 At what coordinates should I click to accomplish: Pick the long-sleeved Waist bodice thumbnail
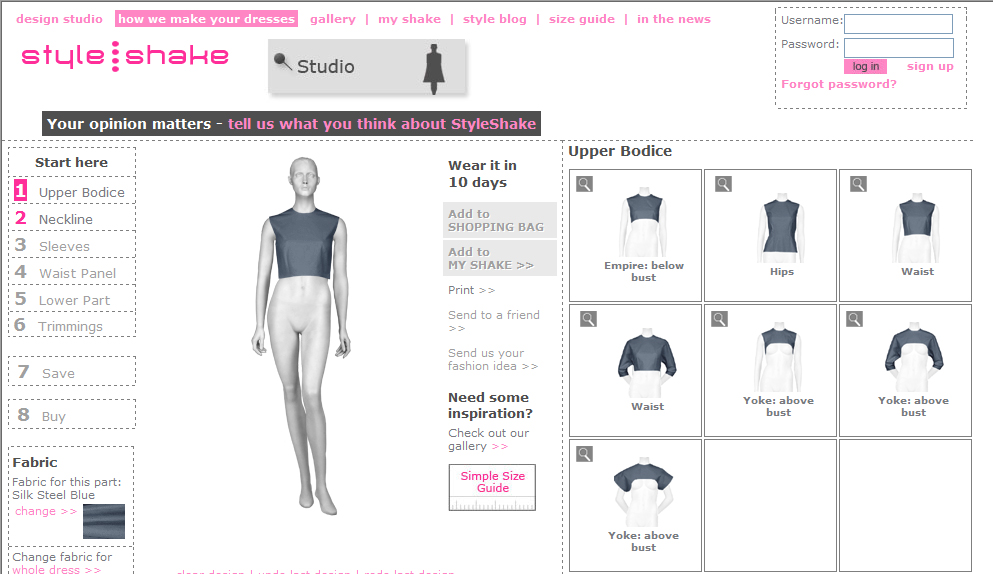pos(647,362)
